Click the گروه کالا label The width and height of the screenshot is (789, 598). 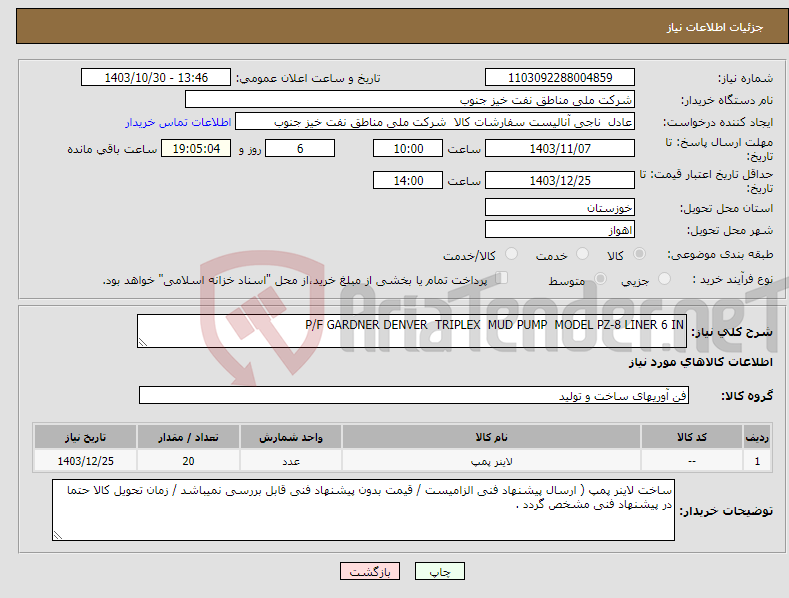(747, 396)
